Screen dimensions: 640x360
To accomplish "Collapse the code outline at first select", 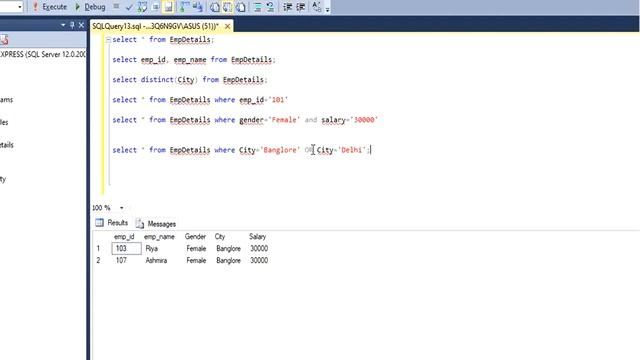I will 108,40.
